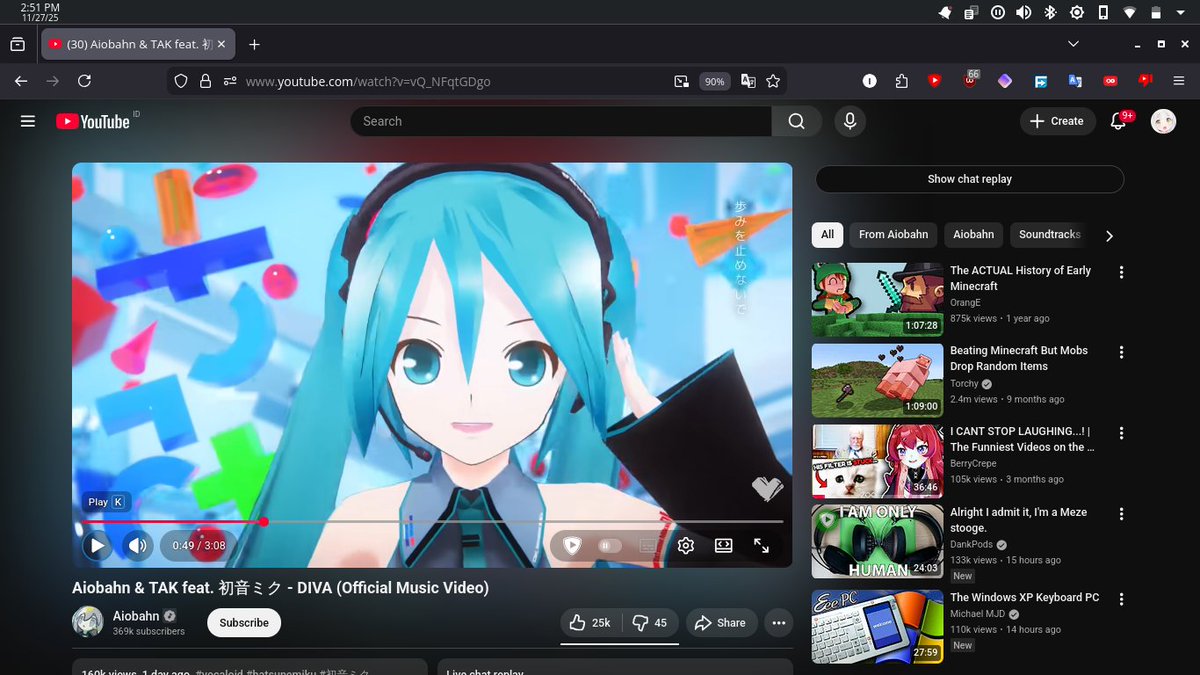Open the YouTube hamburger guide menu
1200x675 pixels.
[27, 121]
